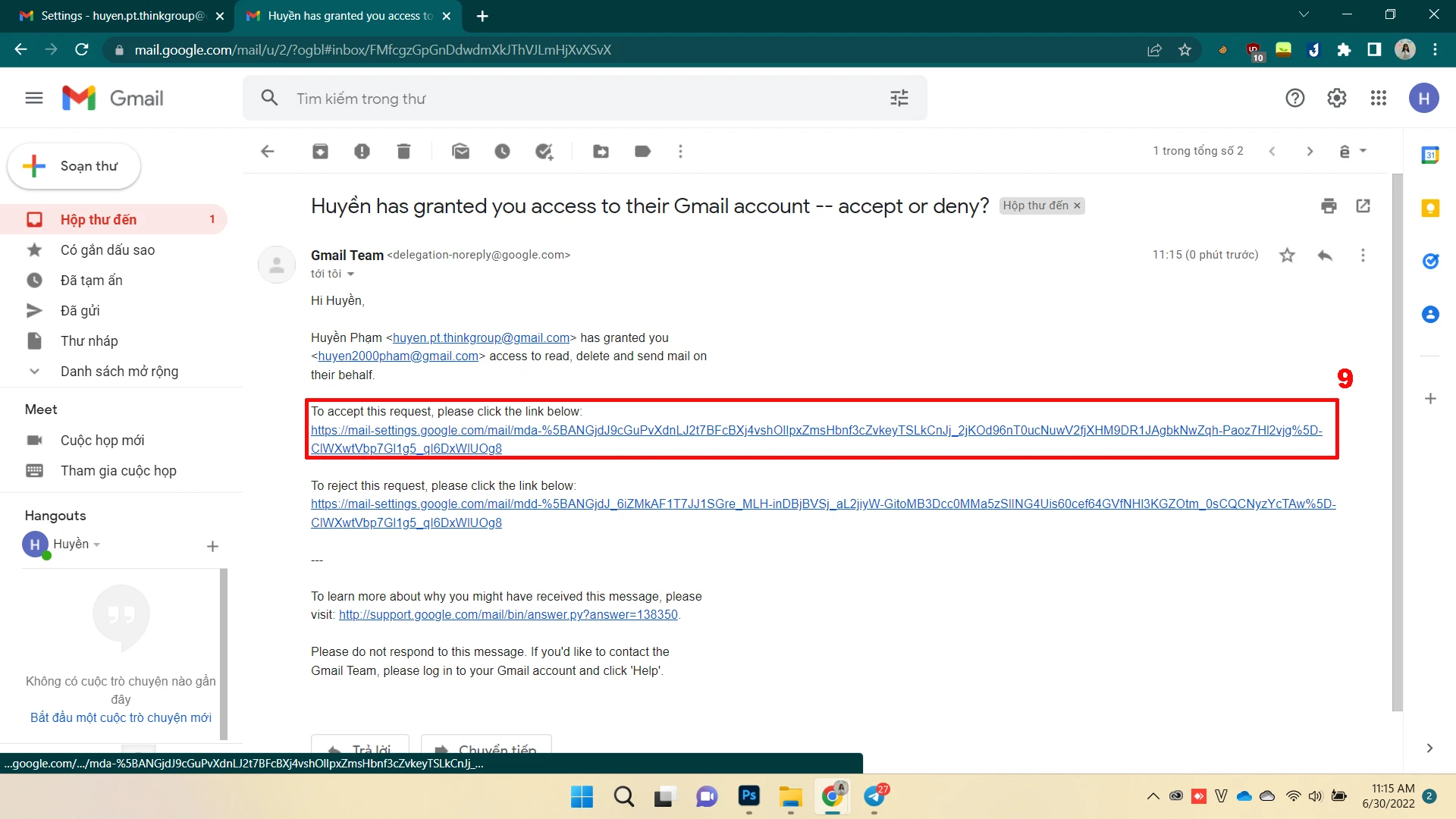
Task: Click the Gmail logo
Action: tap(112, 98)
